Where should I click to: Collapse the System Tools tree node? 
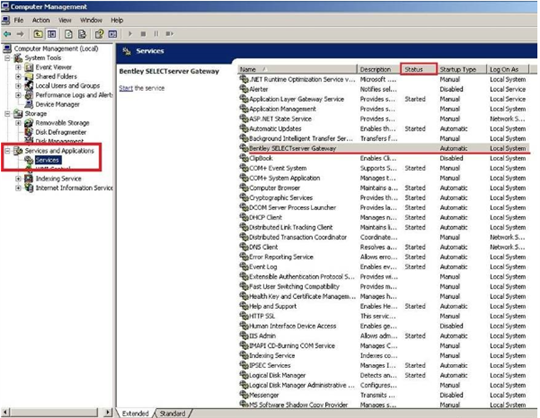[7, 58]
